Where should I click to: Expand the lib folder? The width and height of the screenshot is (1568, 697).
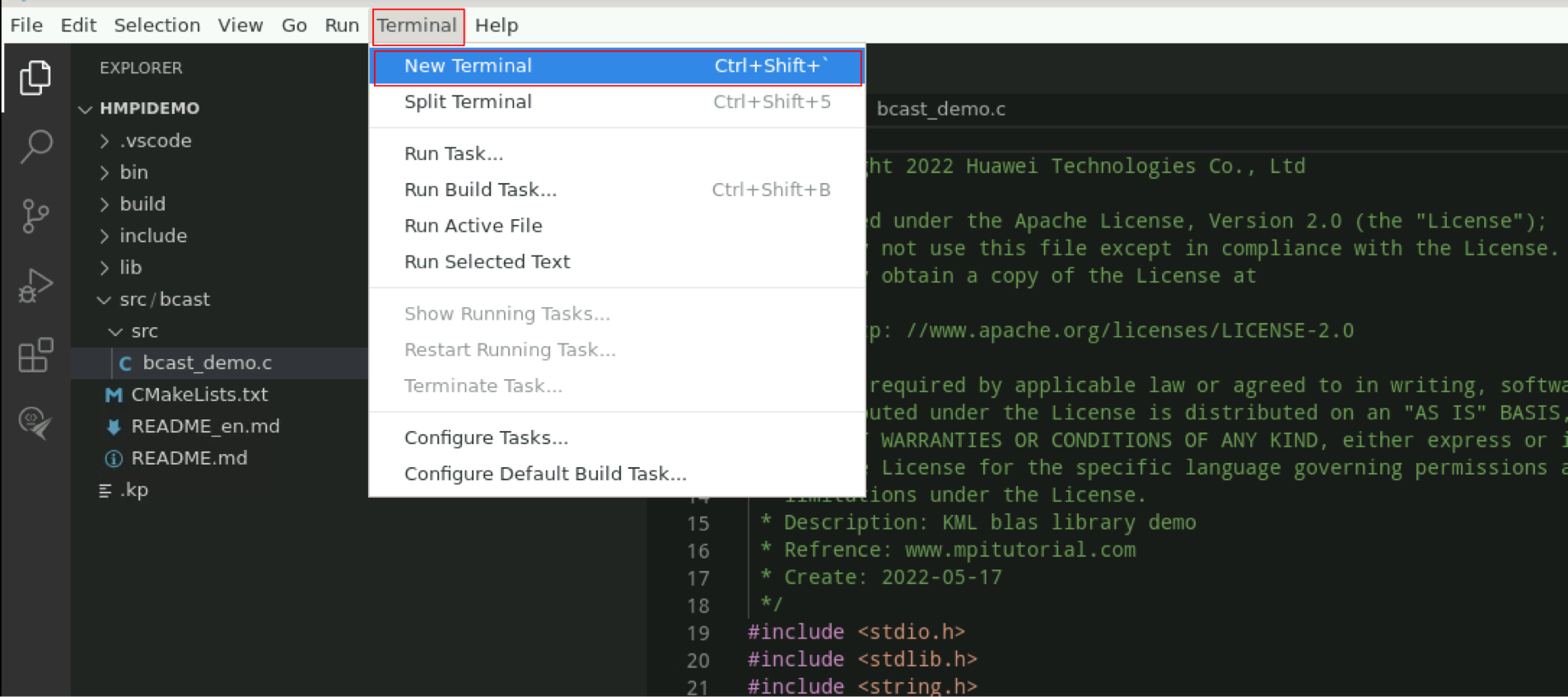coord(105,268)
